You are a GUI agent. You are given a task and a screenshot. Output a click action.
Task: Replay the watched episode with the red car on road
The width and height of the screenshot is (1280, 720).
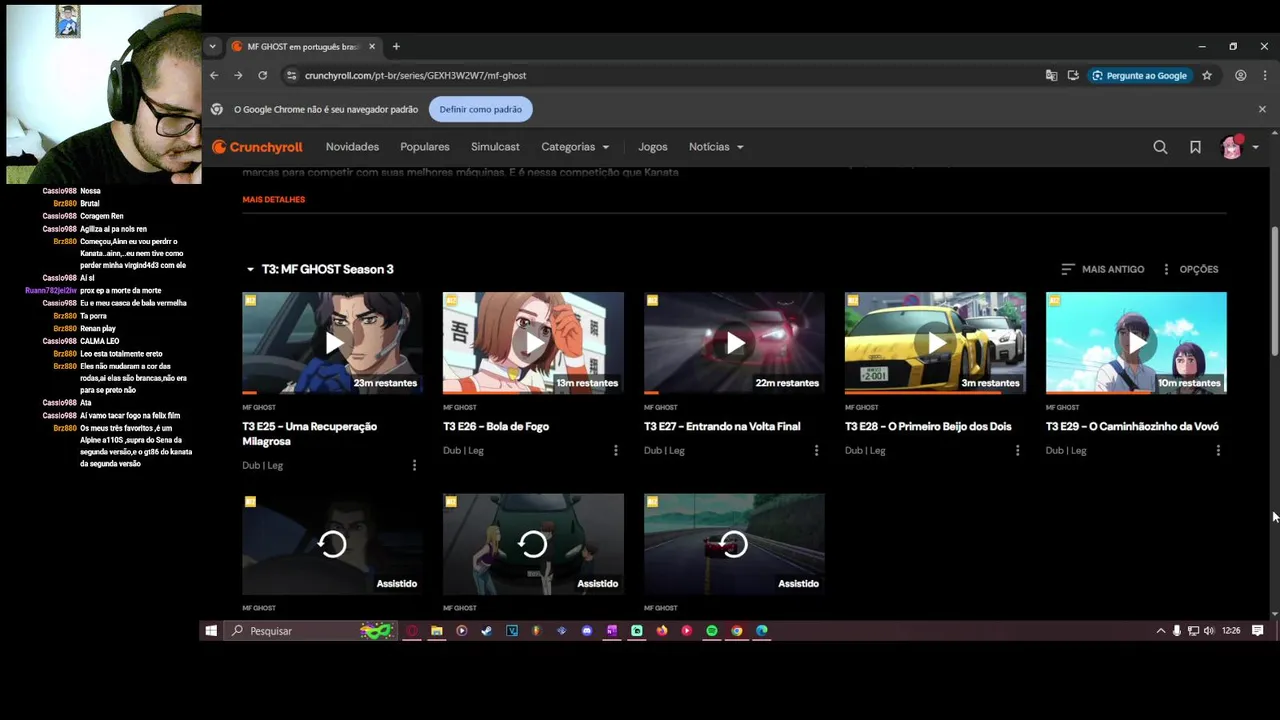[734, 544]
